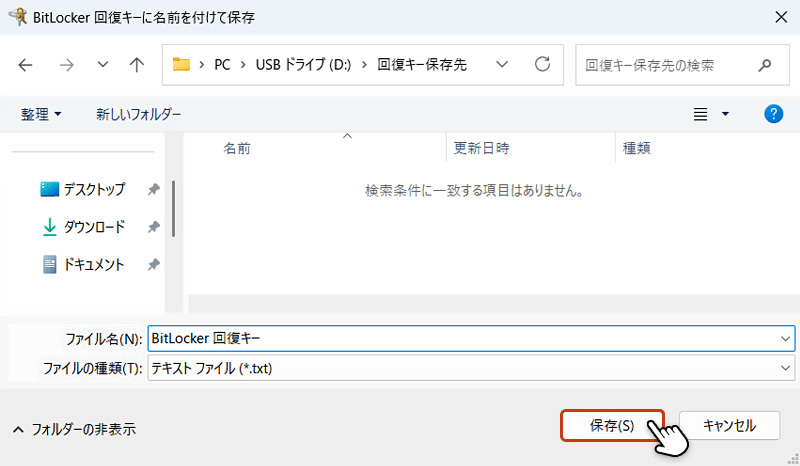Click the search magnifier icon
The height and width of the screenshot is (466, 800).
[x=764, y=65]
